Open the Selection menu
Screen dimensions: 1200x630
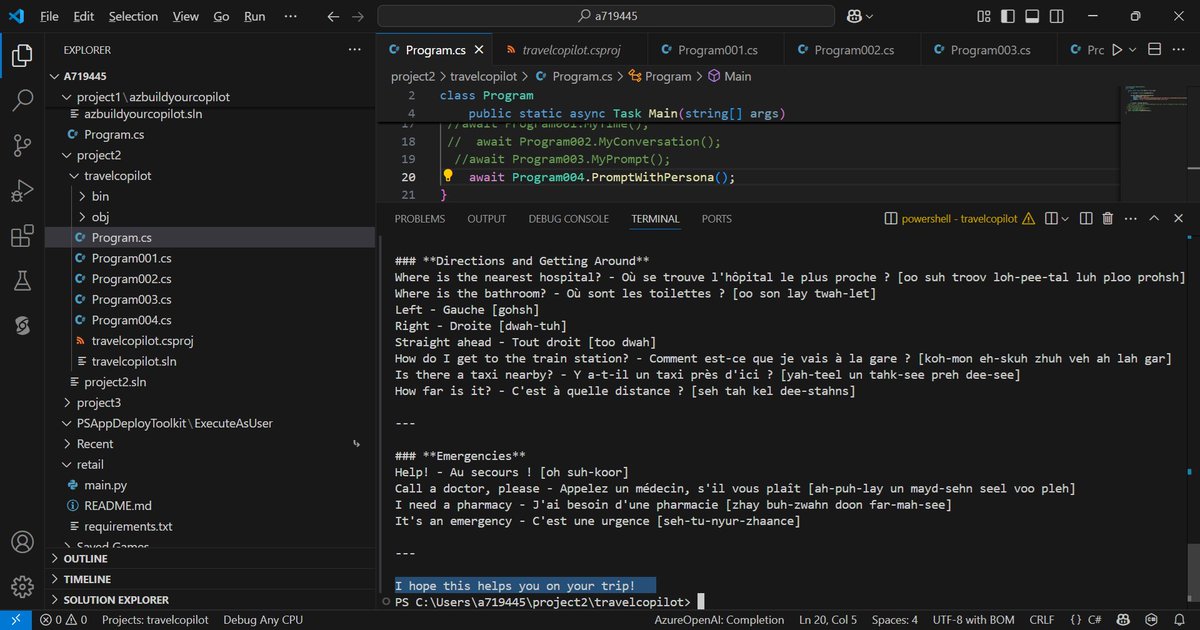[x=133, y=16]
